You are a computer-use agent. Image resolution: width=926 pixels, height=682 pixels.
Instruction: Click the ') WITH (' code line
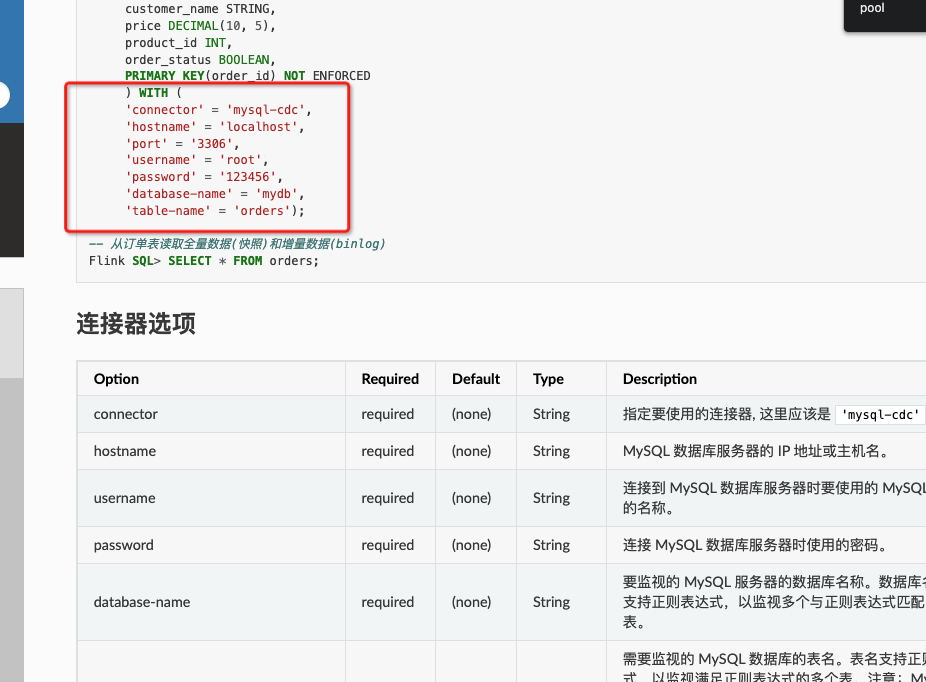pyautogui.click(x=154, y=93)
